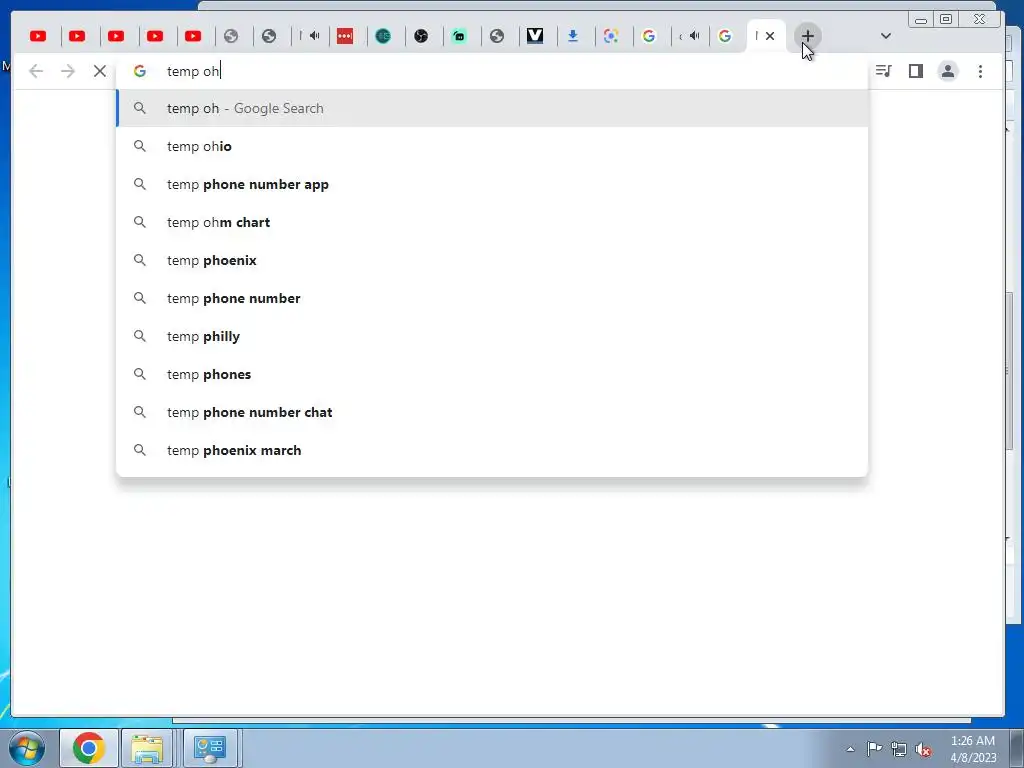Viewport: 1024px width, 768px height.
Task: Choose the 'temp ohio' suggestion
Action: tap(492, 146)
